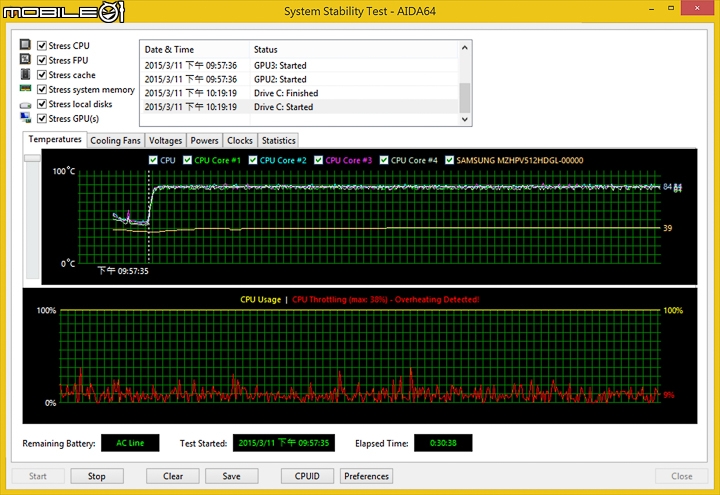Hide the CPU Core #3 graph line
Image resolution: width=720 pixels, height=495 pixels.
pyautogui.click(x=319, y=160)
